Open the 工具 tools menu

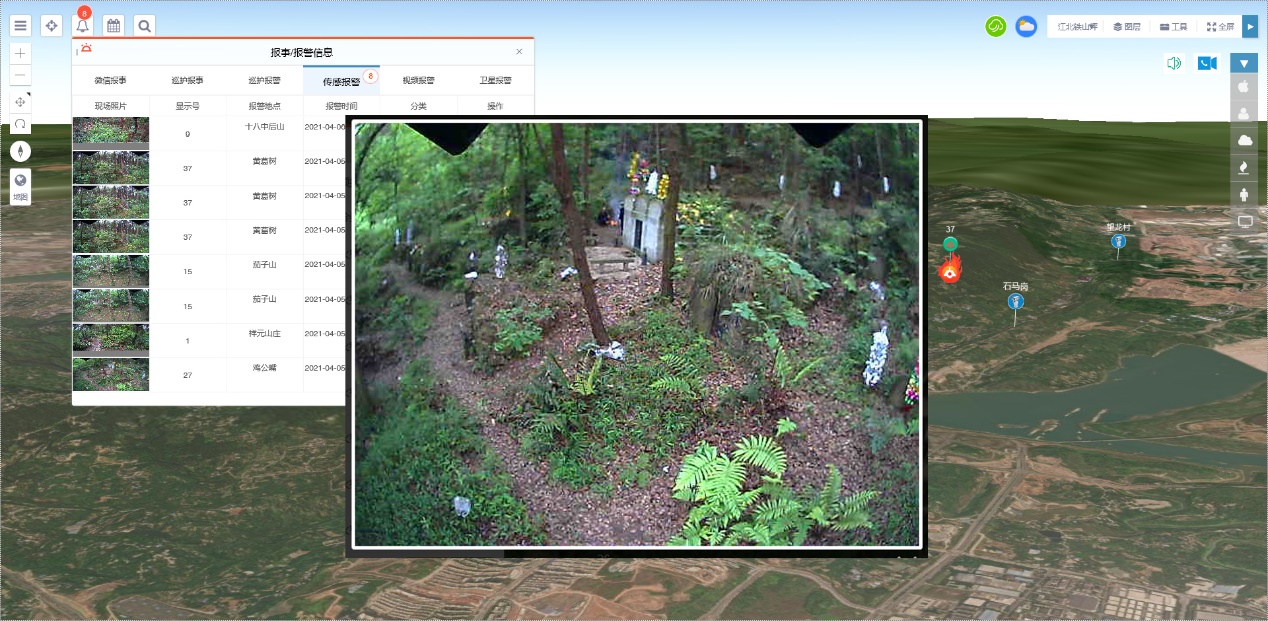coord(1174,27)
